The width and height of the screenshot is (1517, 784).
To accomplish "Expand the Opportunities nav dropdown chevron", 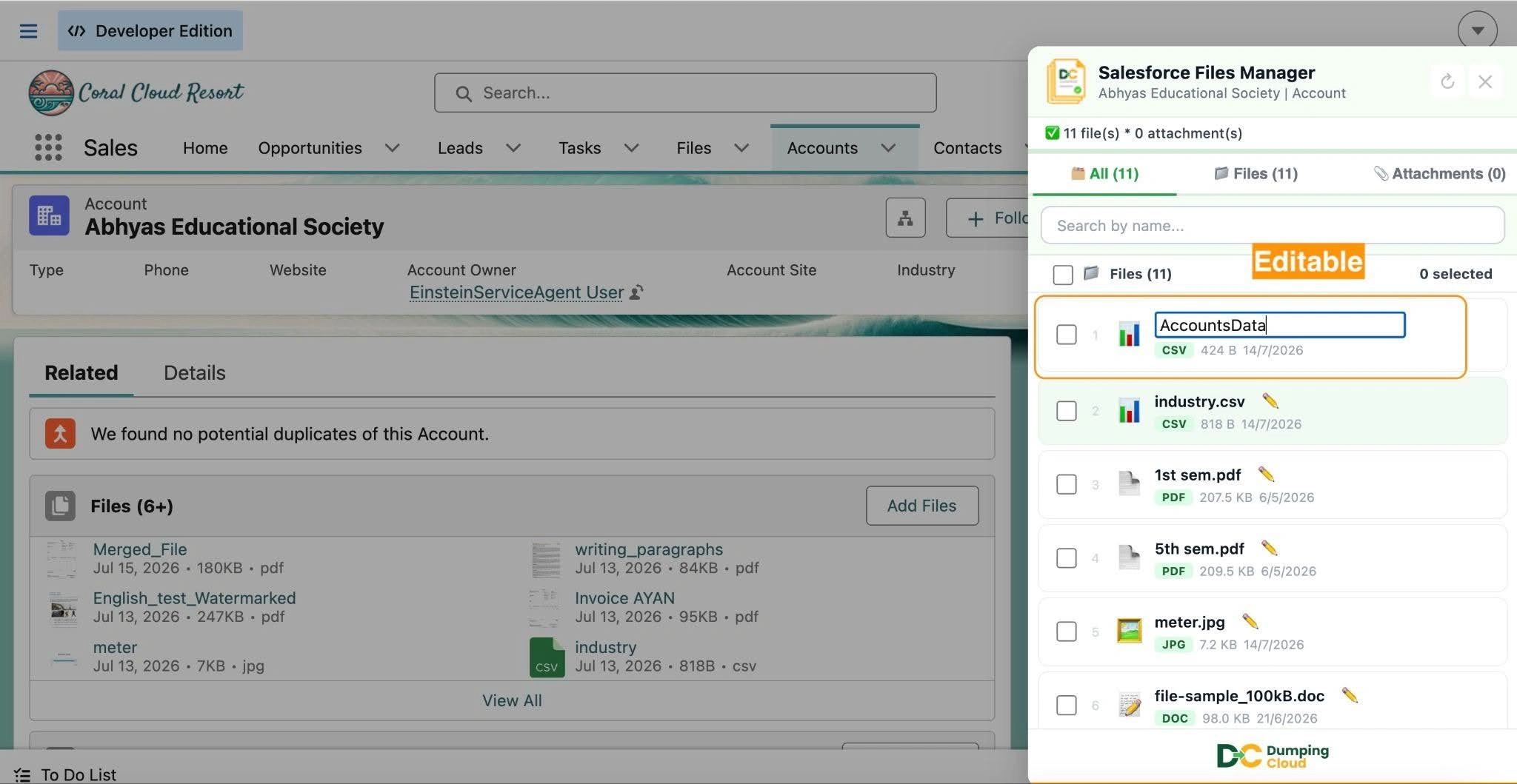I will tap(393, 148).
